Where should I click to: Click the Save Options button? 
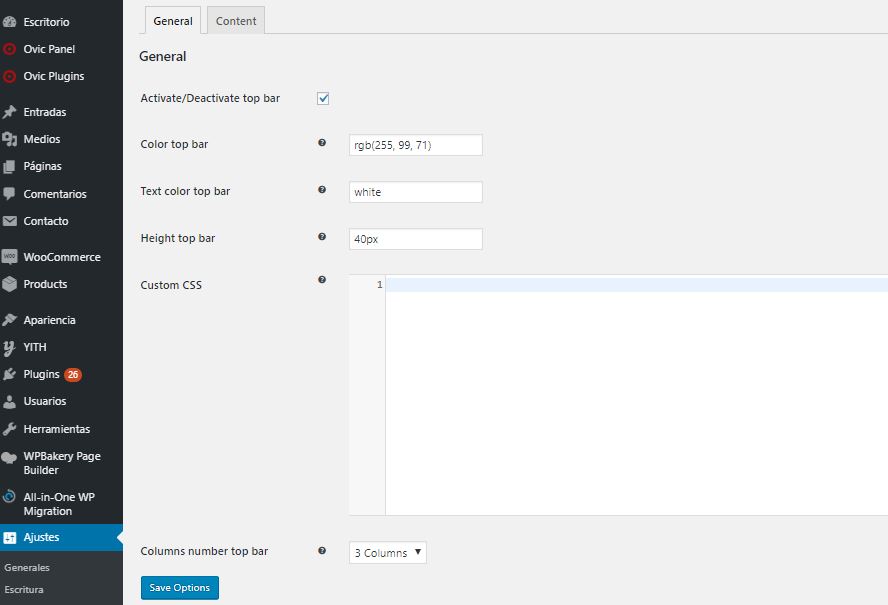pos(180,588)
